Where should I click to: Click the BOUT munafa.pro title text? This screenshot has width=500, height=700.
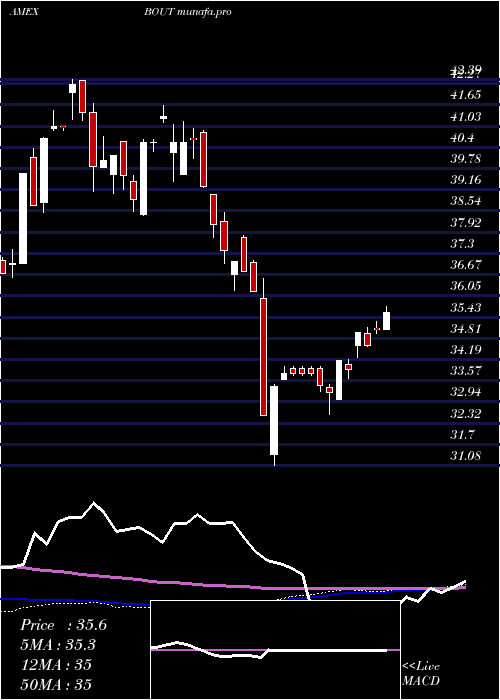pos(188,12)
